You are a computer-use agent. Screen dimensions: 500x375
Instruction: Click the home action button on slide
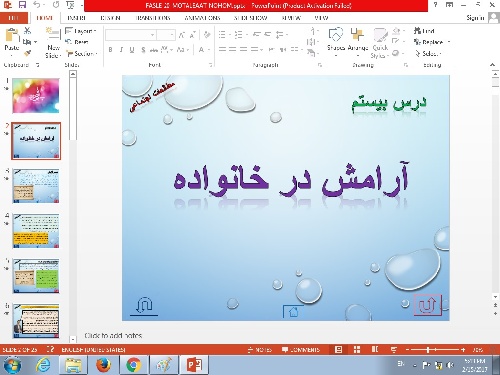click(x=292, y=311)
